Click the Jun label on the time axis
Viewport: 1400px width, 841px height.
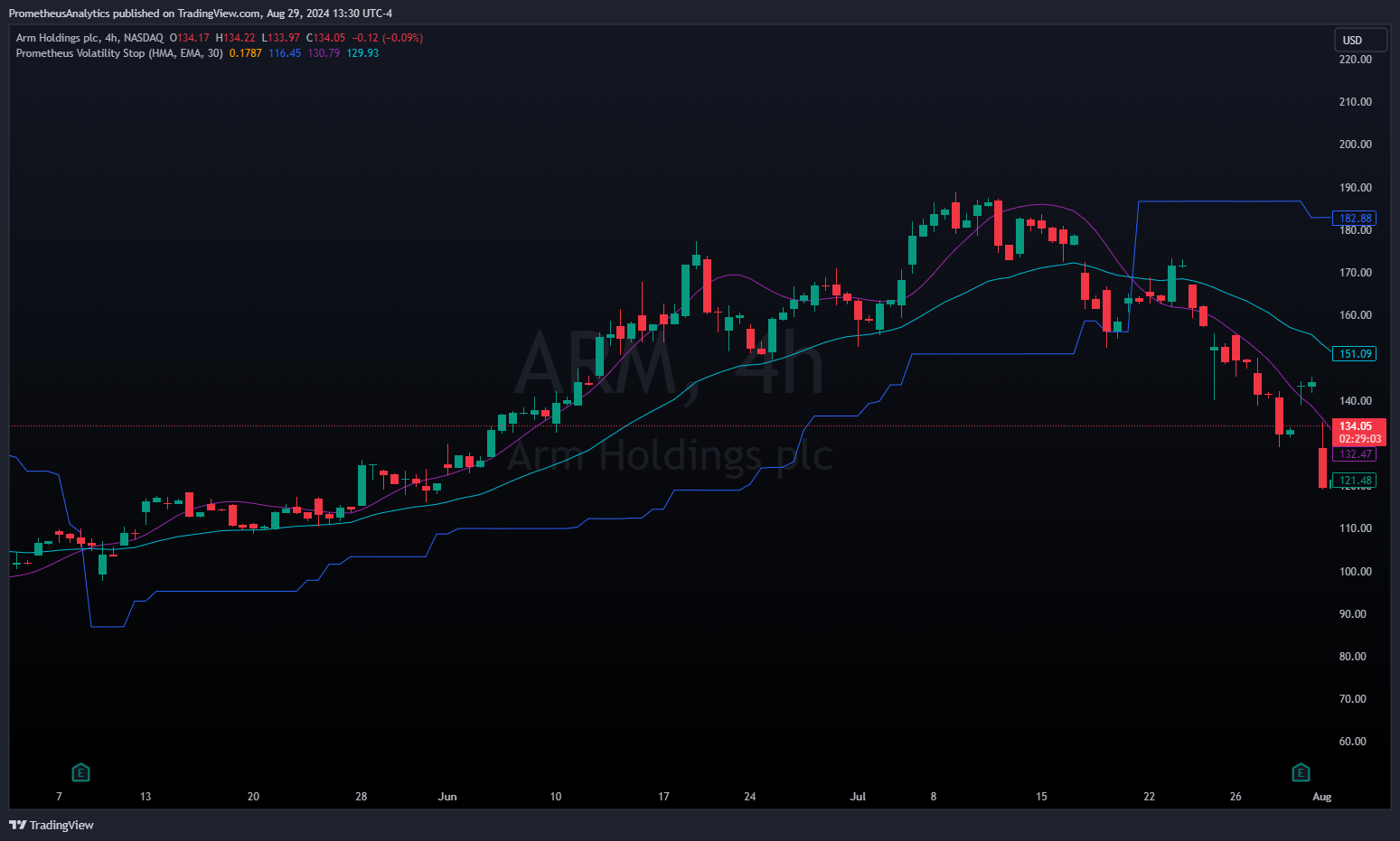click(447, 797)
